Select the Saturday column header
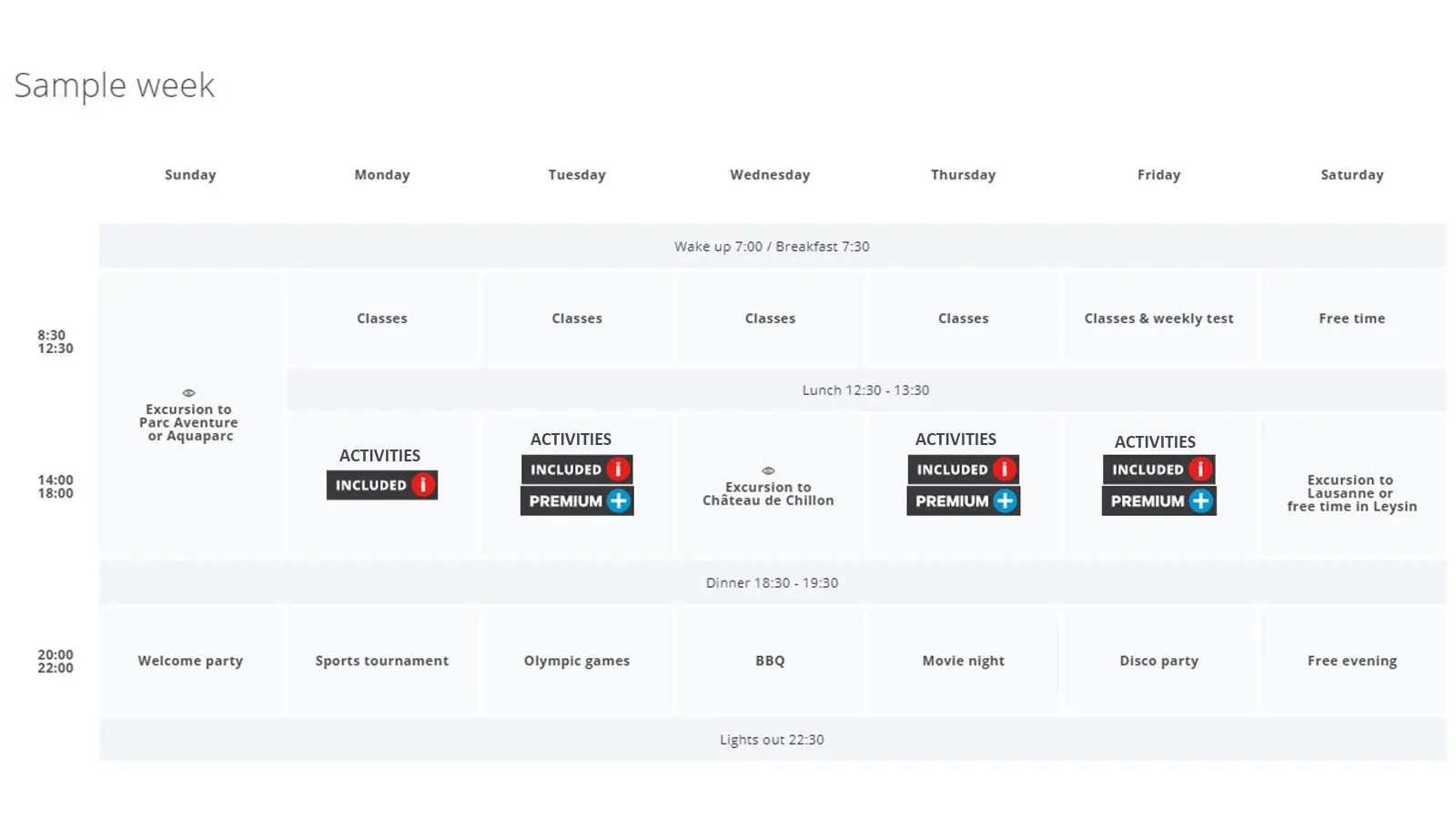This screenshot has width=1456, height=819. (x=1351, y=175)
